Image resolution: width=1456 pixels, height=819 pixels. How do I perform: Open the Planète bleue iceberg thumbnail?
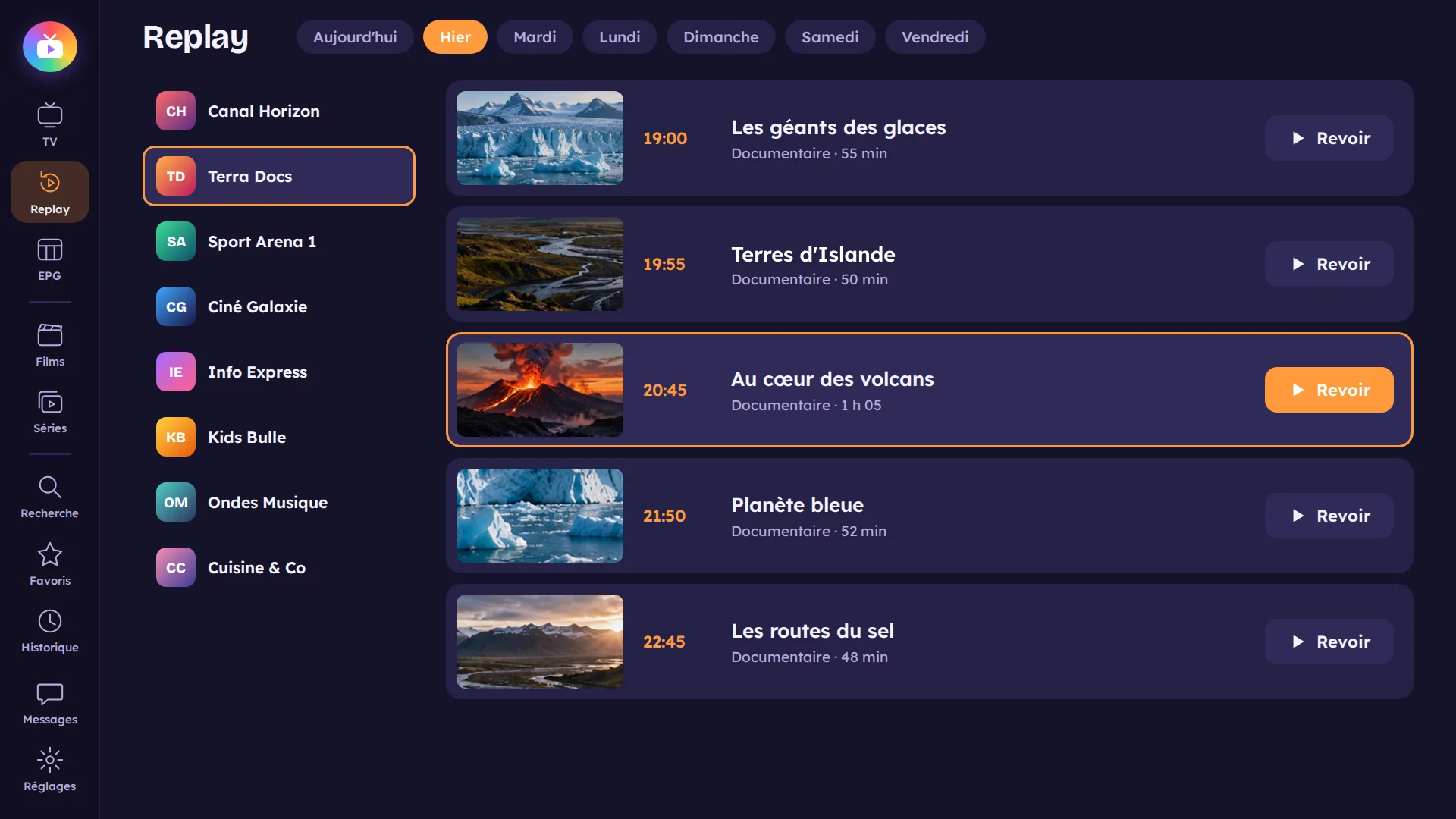click(x=540, y=516)
